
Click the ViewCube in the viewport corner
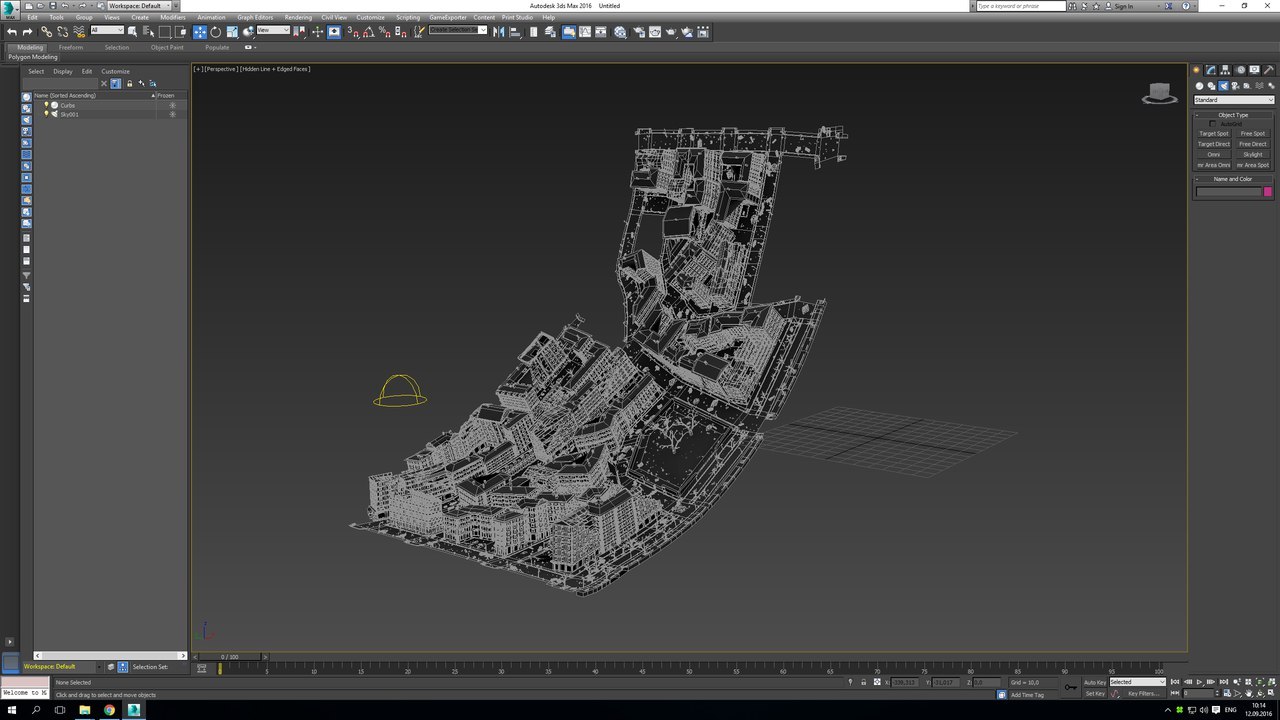coord(1160,93)
